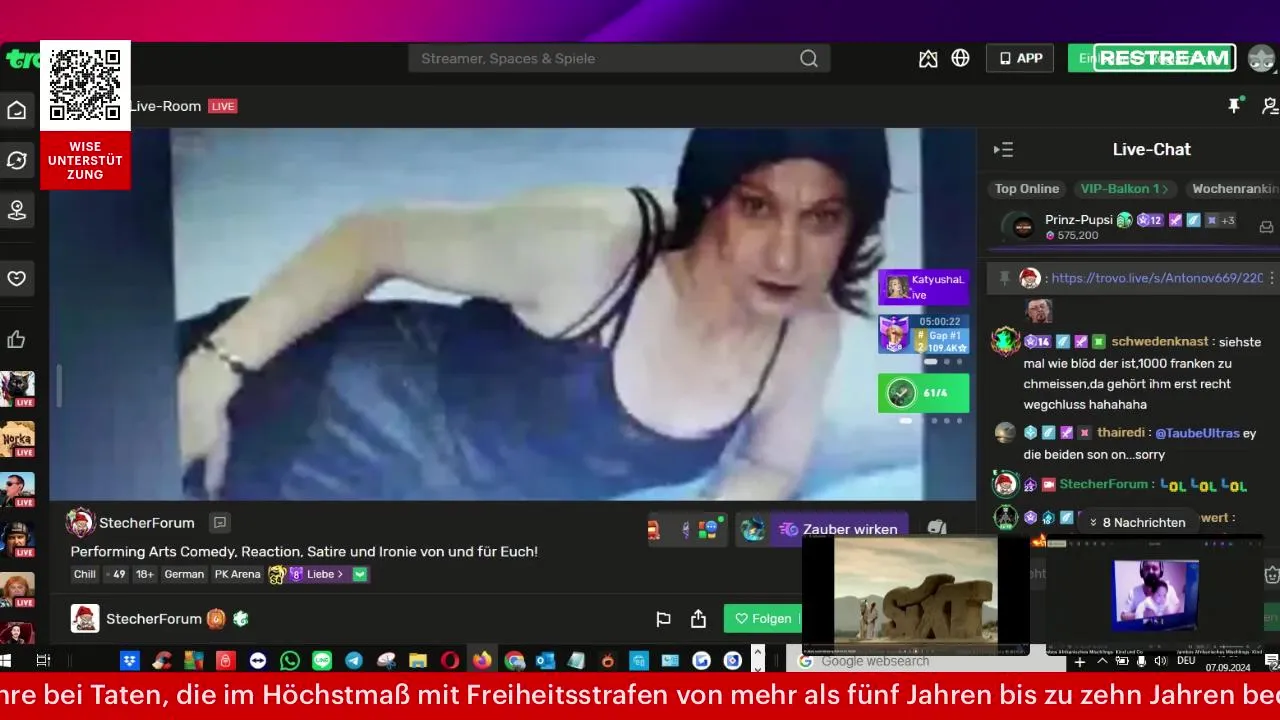Click the sofa seat icon beside Prinz-Pupsi

(1266, 227)
